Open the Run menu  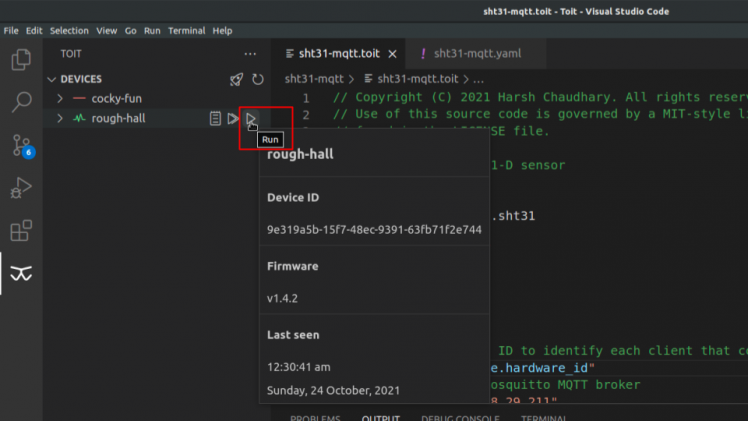[x=152, y=31]
